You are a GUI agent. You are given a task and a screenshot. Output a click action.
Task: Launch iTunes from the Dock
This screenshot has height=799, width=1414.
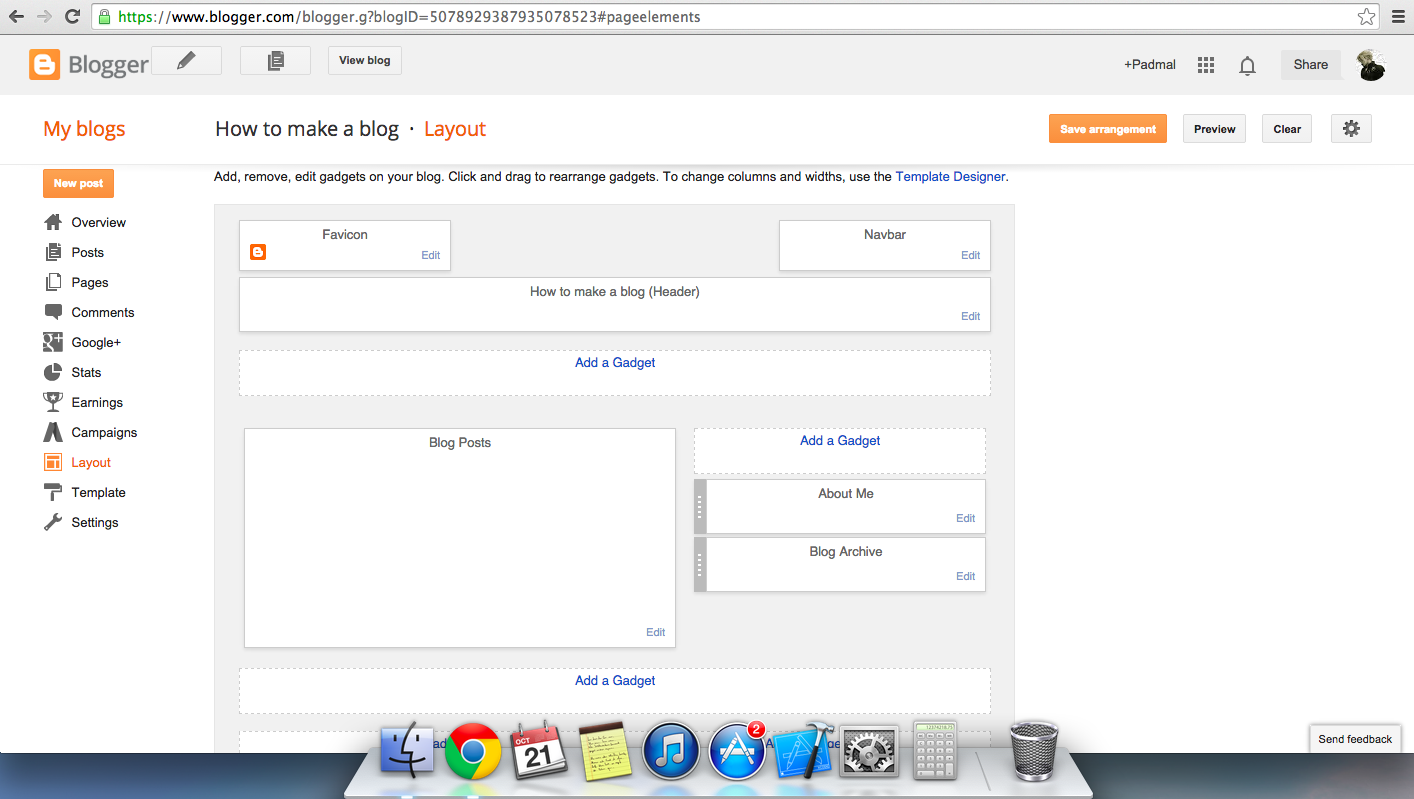tap(670, 751)
